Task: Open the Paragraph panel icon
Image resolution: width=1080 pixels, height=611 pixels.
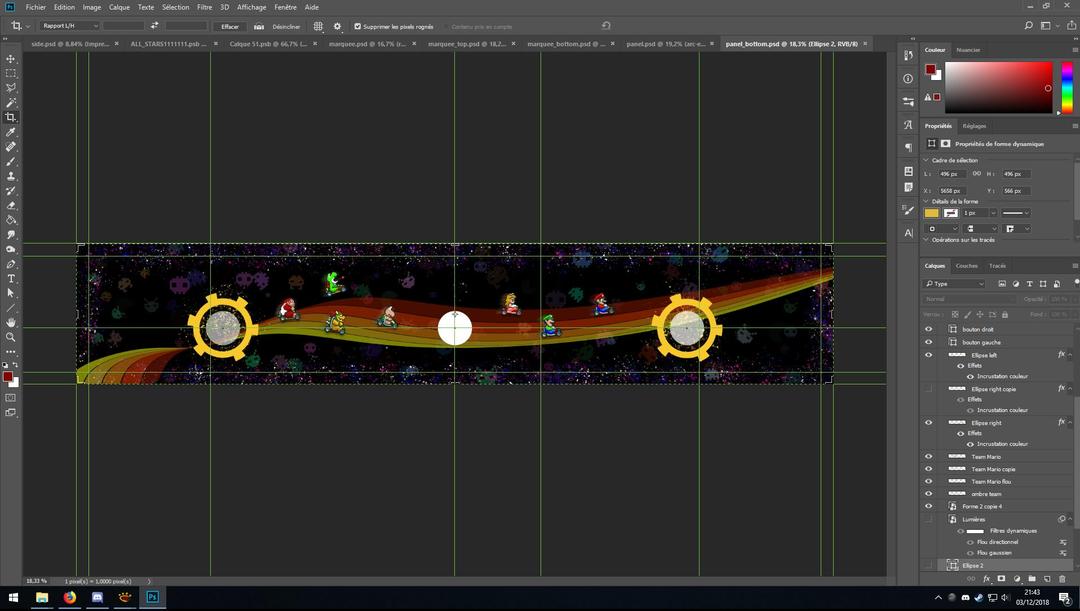Action: coord(908,147)
